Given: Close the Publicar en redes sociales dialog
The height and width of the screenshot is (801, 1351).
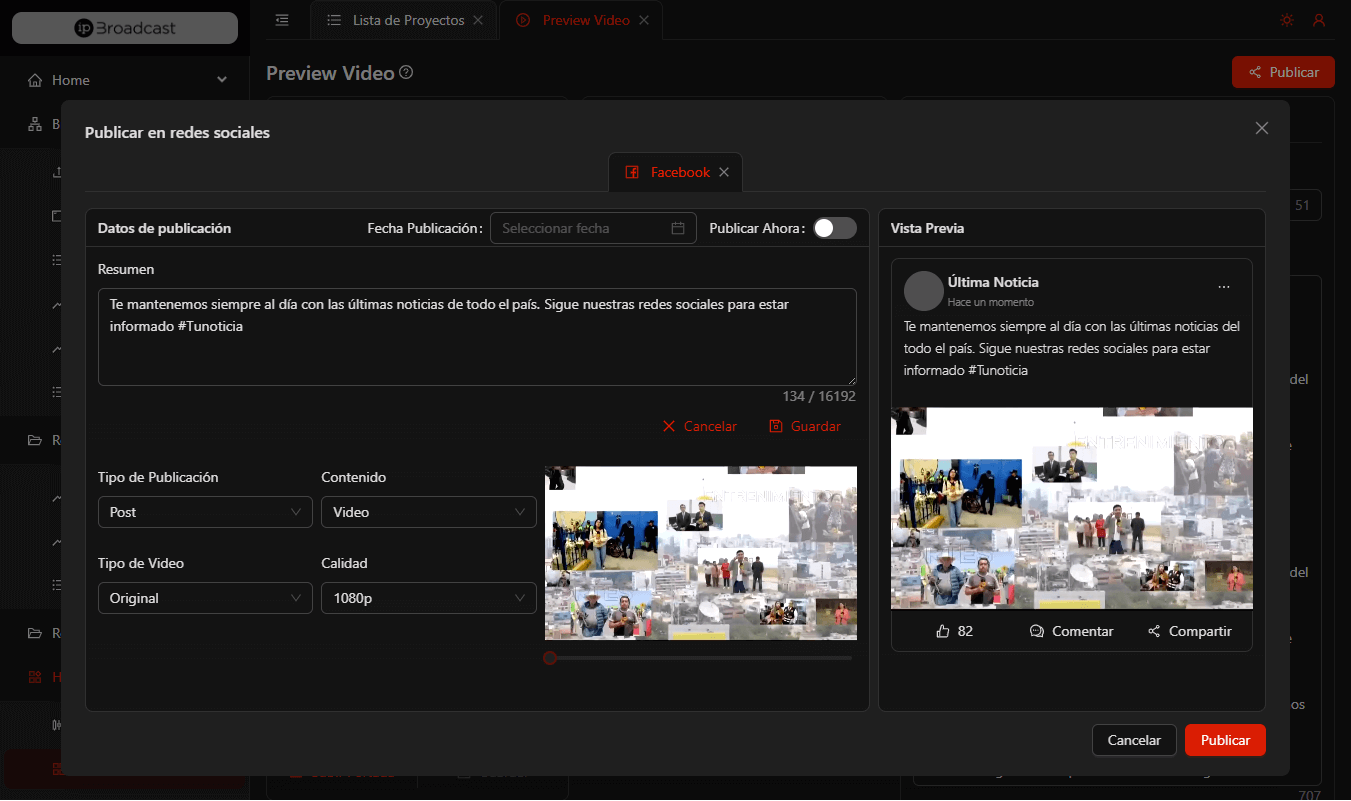Looking at the screenshot, I should click(x=1261, y=128).
